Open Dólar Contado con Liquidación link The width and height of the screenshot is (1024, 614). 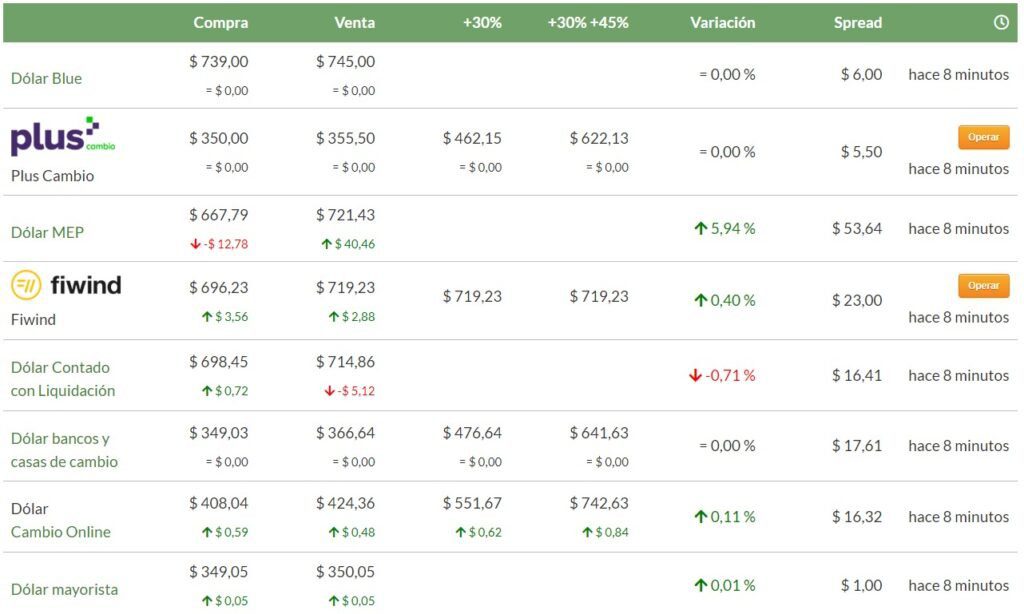coord(62,379)
